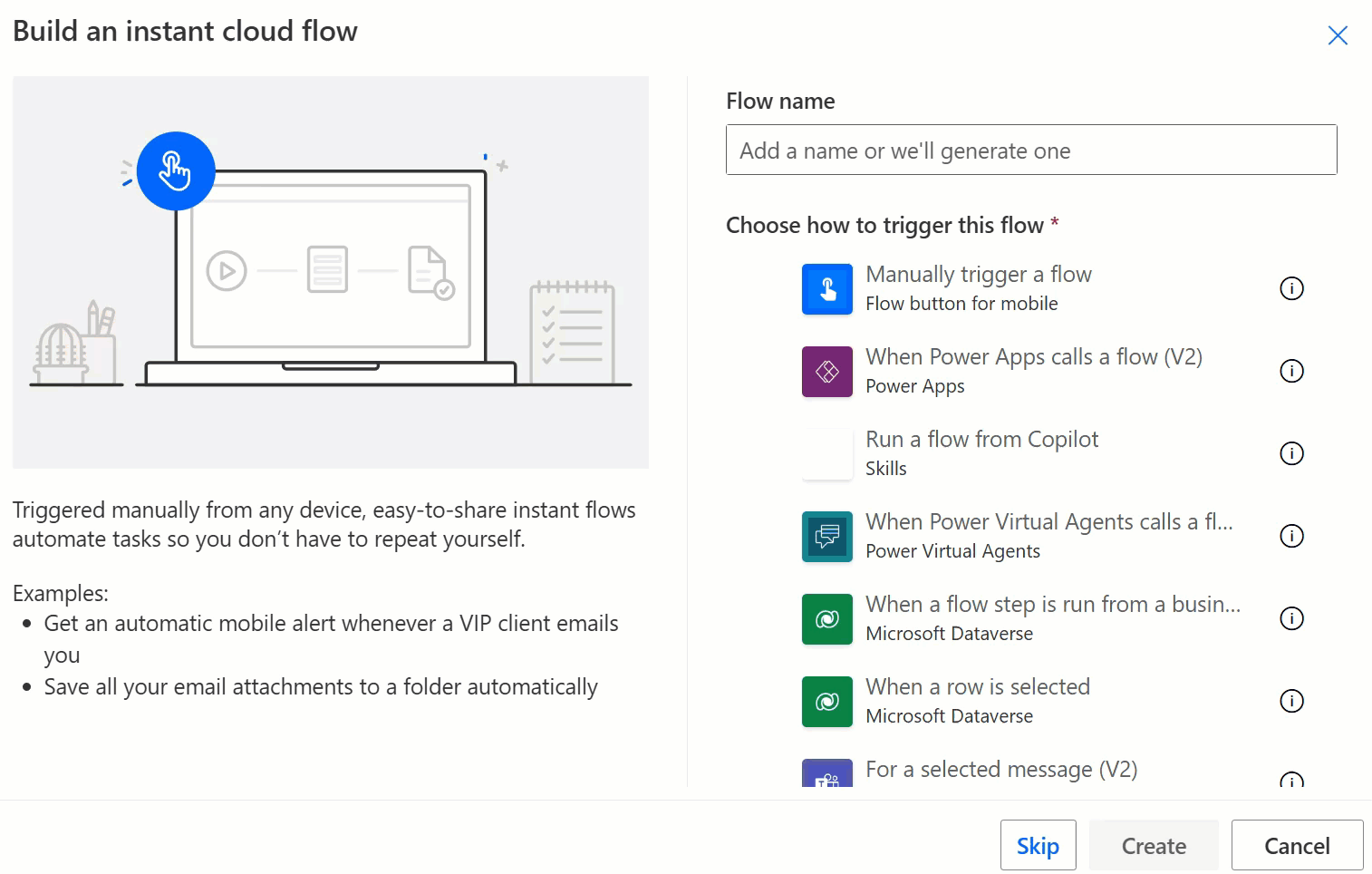Open info for flow step run from business process
The image size is (1372, 874).
[x=1291, y=618]
